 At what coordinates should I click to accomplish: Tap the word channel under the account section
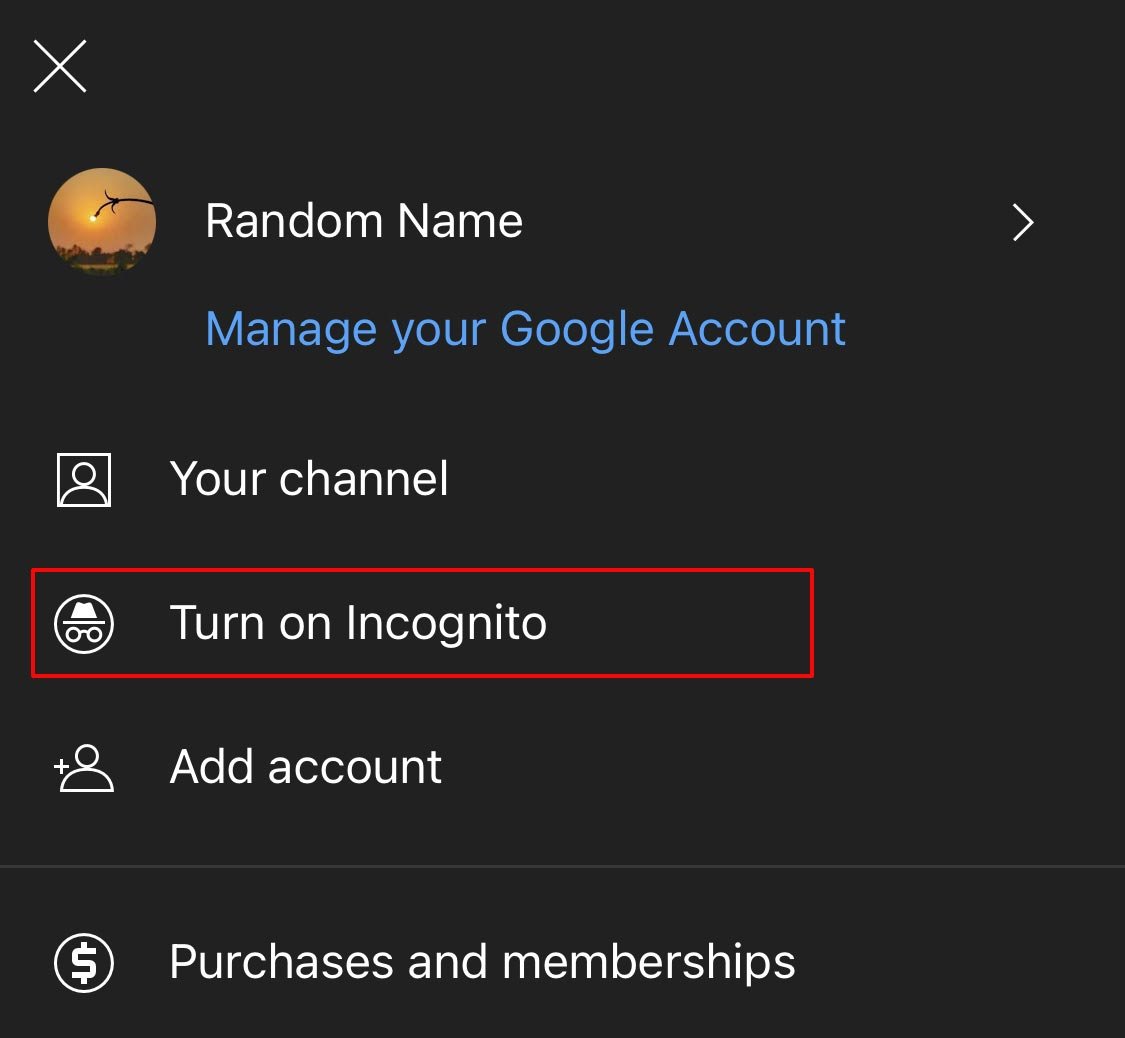click(x=363, y=478)
